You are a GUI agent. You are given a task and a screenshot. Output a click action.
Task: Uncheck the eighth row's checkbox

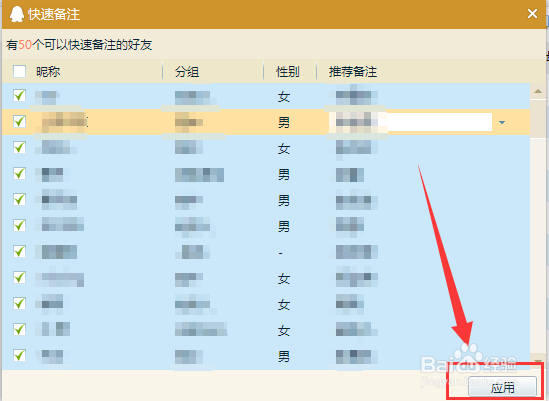[x=19, y=277]
